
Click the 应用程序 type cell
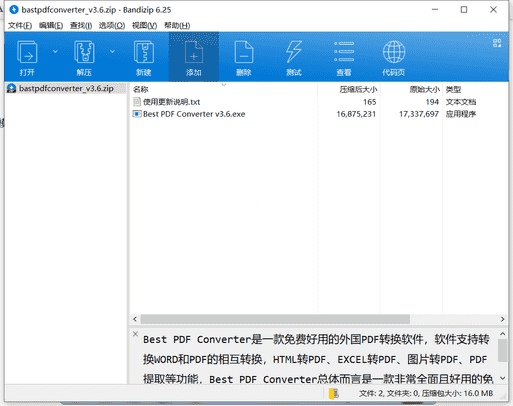pyautogui.click(x=461, y=114)
